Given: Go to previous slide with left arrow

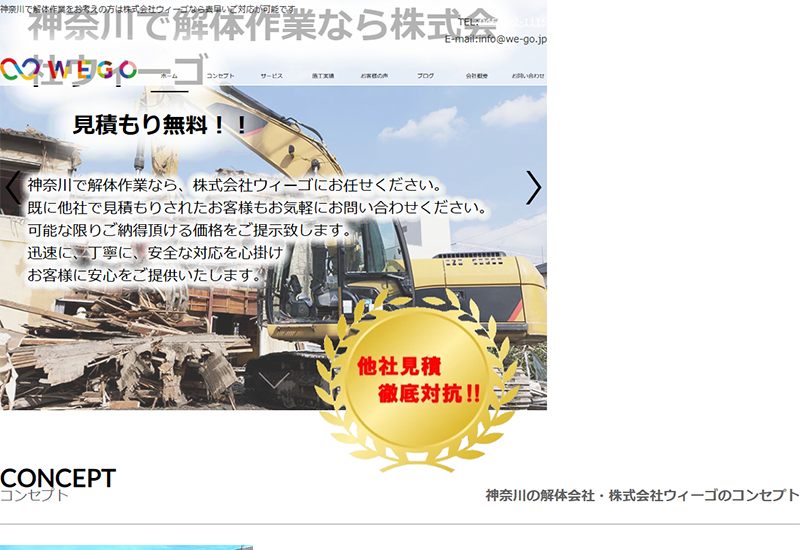Looking at the screenshot, I should point(13,187).
